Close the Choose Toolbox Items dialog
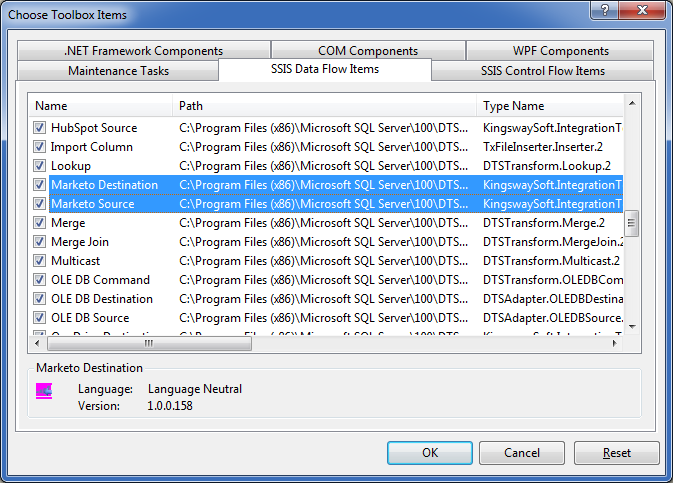This screenshot has width=673, height=483. click(642, 10)
